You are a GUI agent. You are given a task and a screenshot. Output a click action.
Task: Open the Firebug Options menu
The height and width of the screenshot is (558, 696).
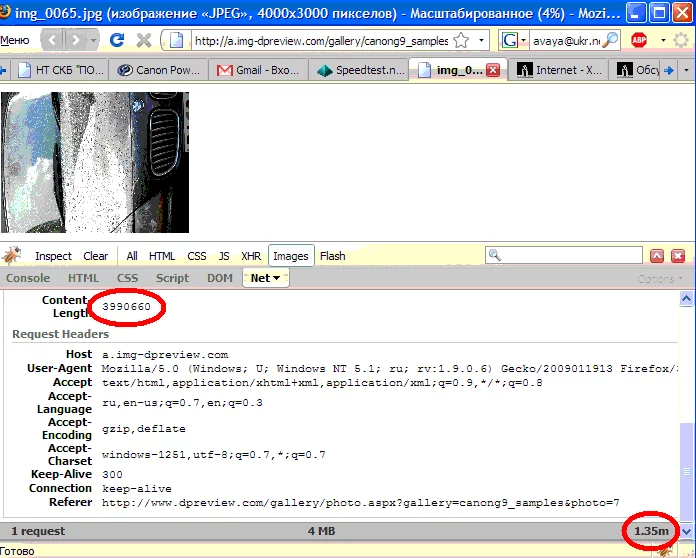[659, 279]
